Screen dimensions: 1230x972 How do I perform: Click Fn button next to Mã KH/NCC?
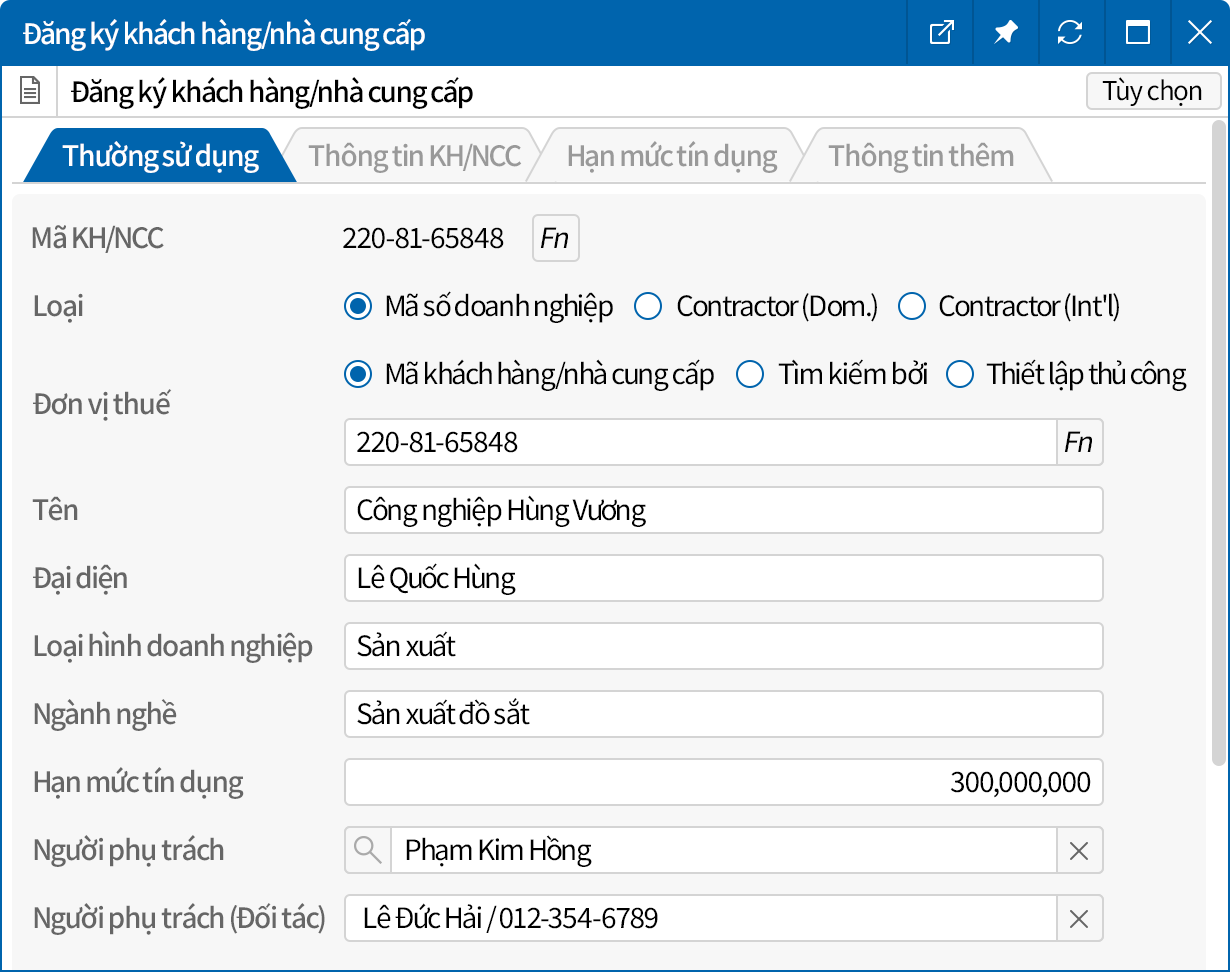click(x=555, y=238)
